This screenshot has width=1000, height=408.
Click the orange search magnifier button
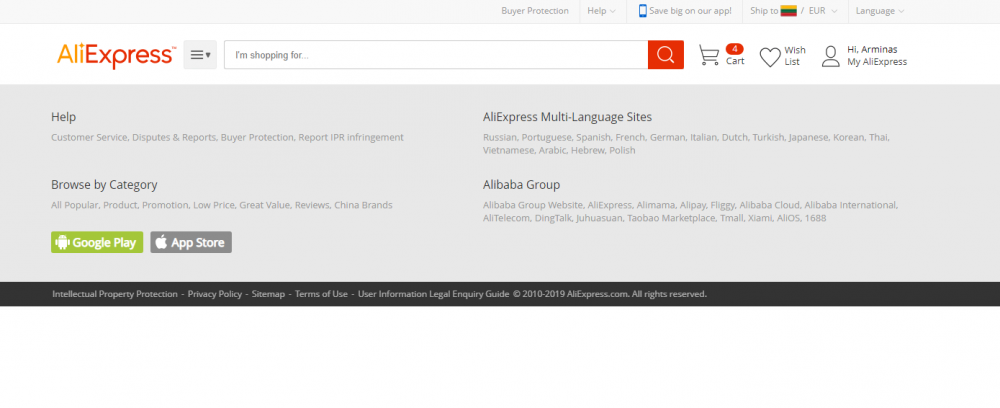click(666, 55)
